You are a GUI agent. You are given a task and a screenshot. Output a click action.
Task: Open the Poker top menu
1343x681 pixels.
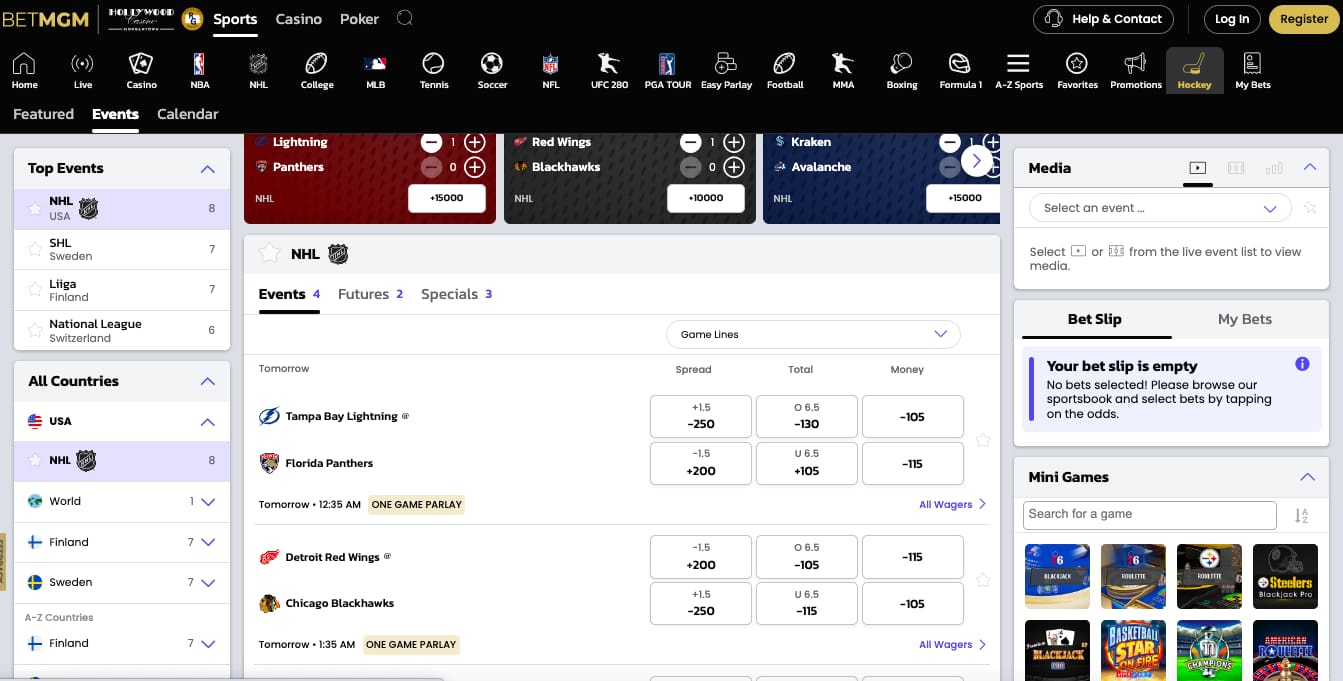[x=360, y=19]
